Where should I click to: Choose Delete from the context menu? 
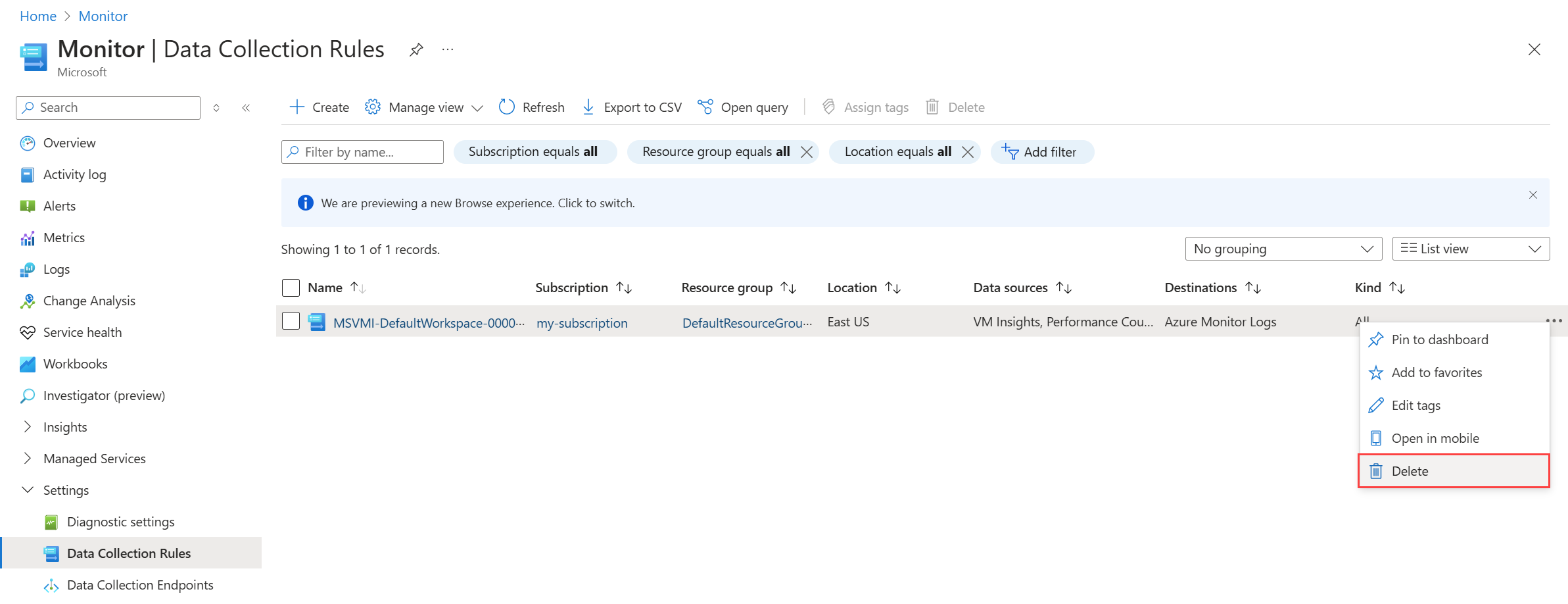[1410, 471]
